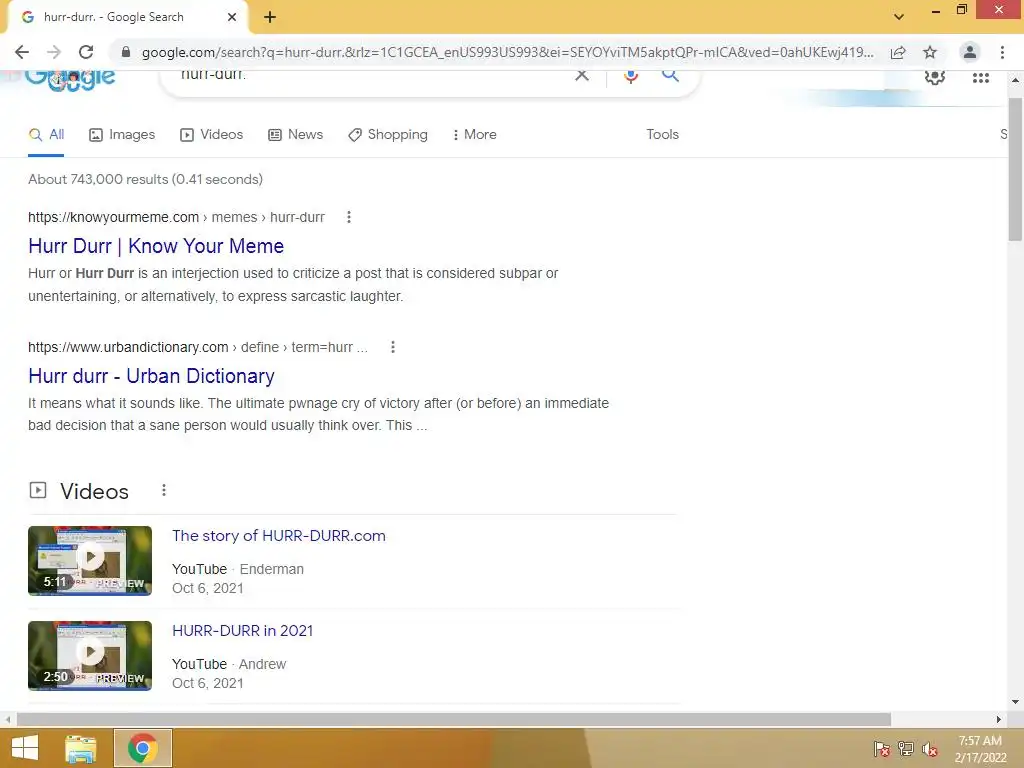Screen dimensions: 1024x768
Task: Open the tab search chevron
Action: [x=899, y=17]
